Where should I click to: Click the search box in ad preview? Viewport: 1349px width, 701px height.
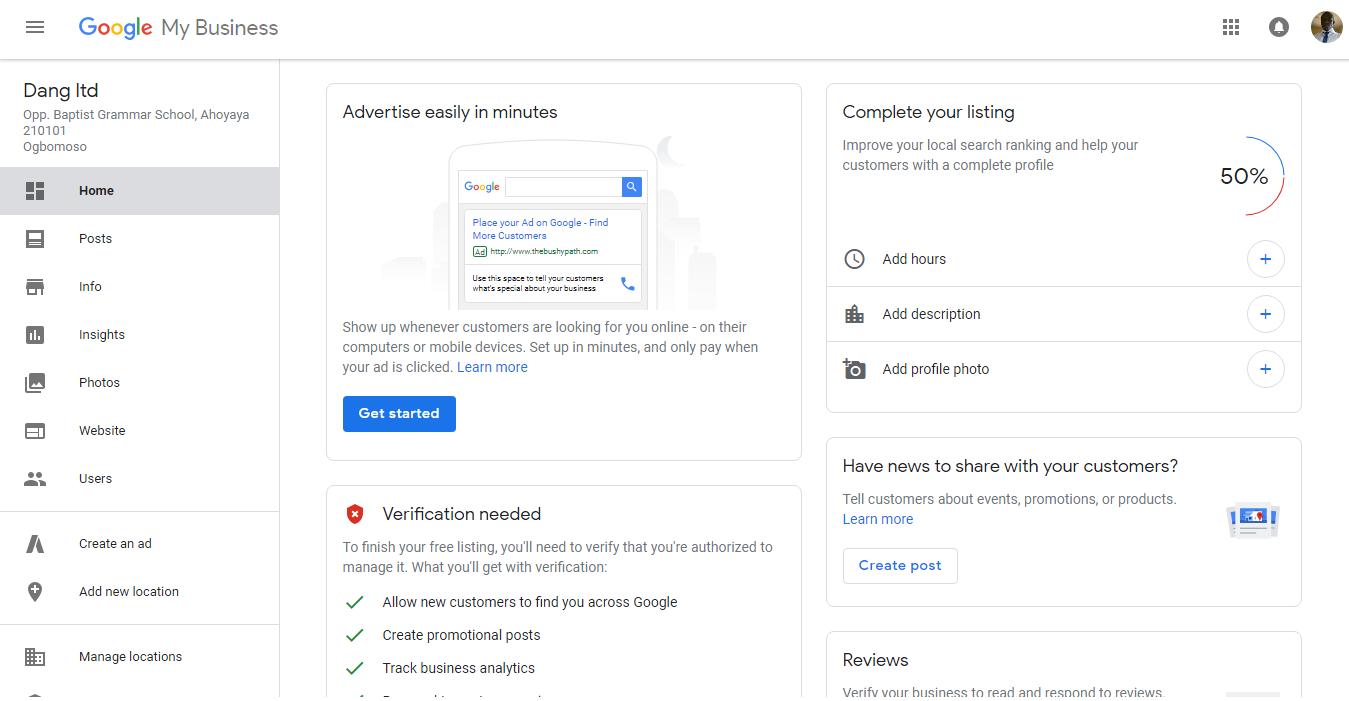point(564,187)
